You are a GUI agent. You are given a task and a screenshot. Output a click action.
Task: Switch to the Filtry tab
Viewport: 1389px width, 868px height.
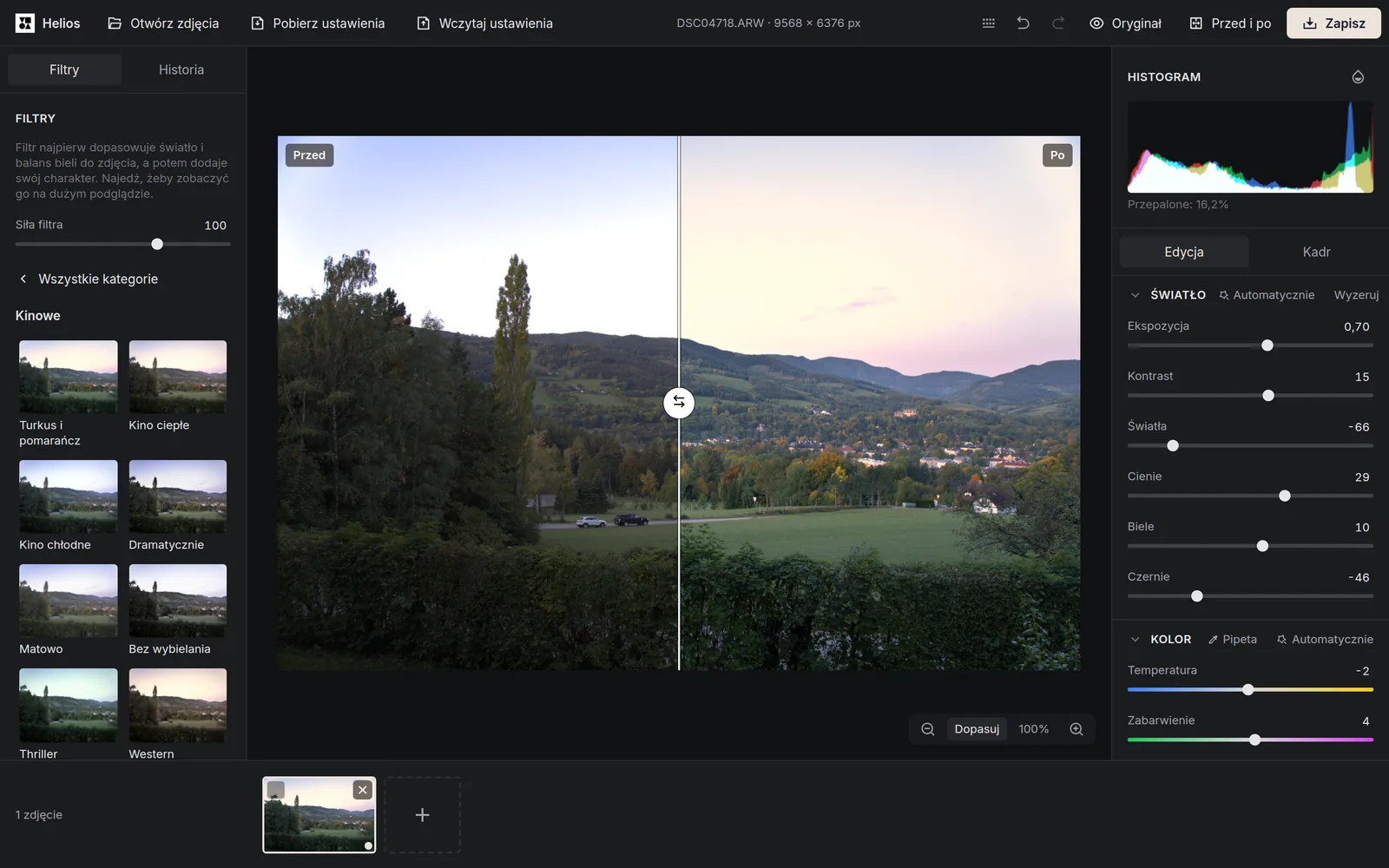click(64, 69)
